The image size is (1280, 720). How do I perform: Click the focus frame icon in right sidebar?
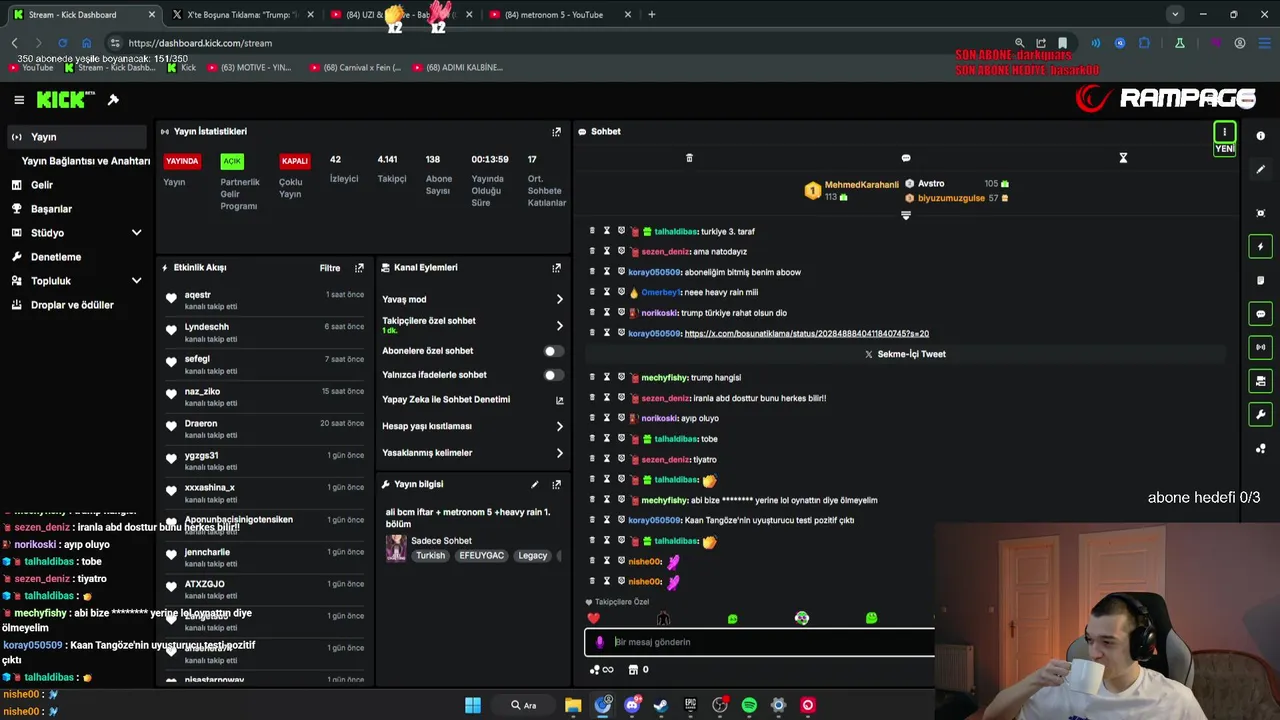point(1261,213)
